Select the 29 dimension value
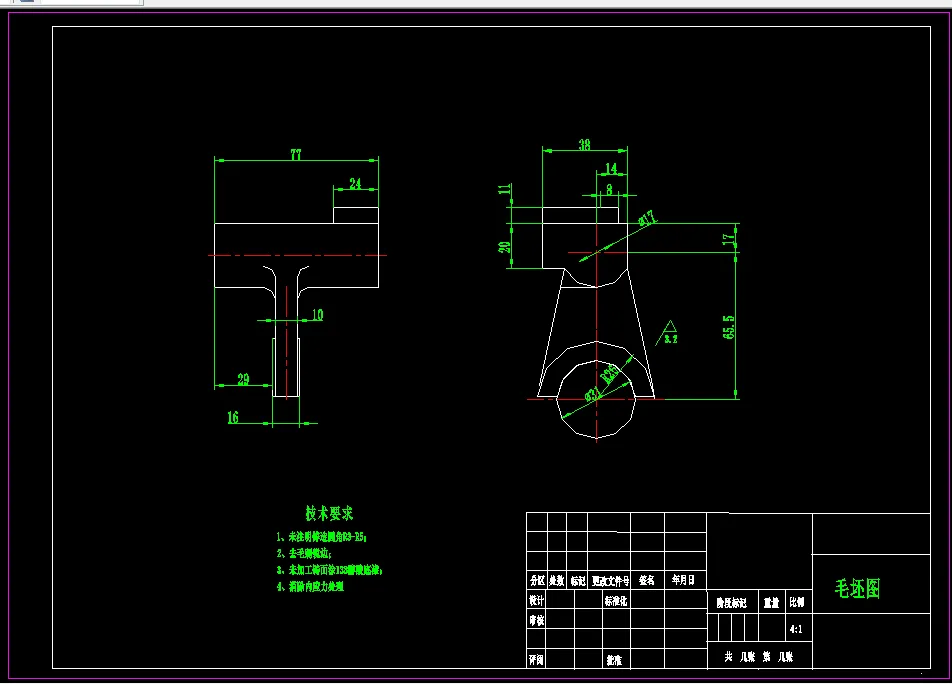The height and width of the screenshot is (684, 952). click(x=243, y=379)
